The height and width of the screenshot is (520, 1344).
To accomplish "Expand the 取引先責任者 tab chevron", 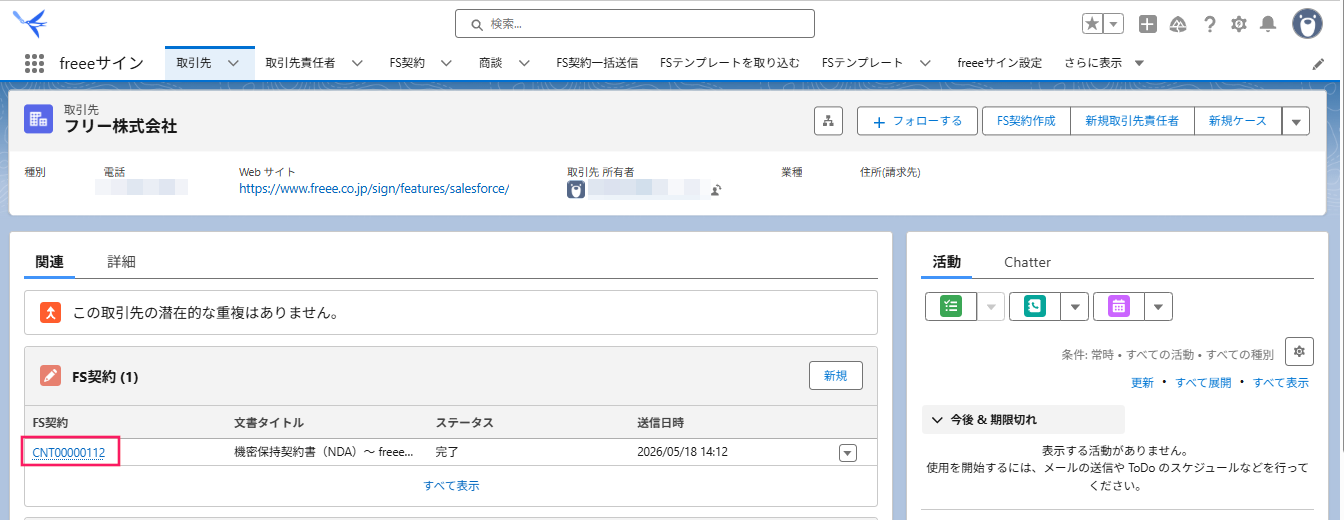I will click(x=357, y=63).
